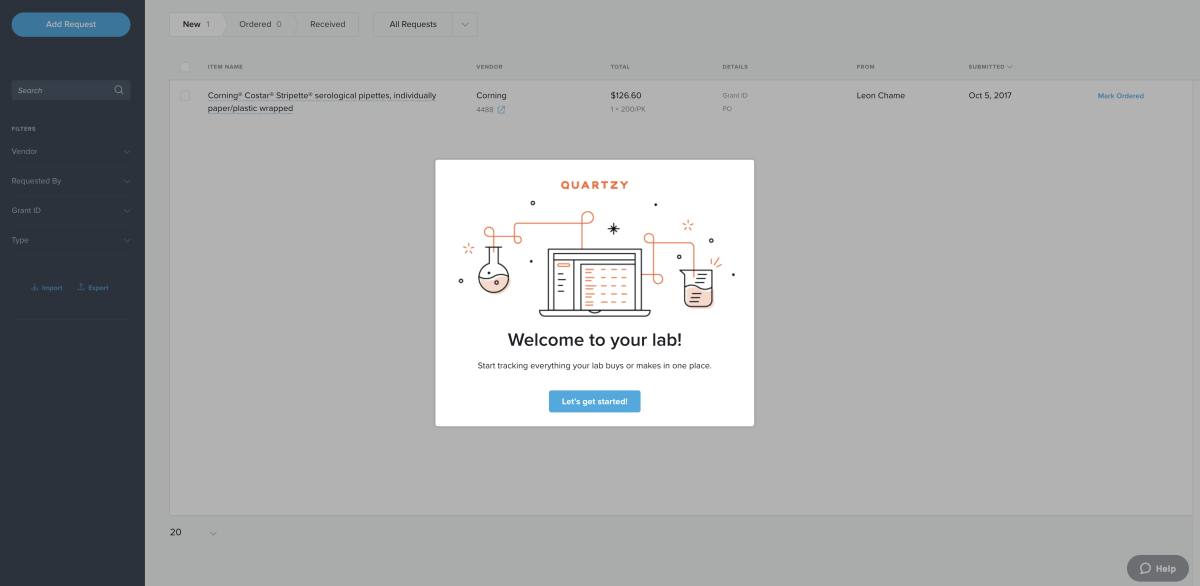Click the Vendor column header
This screenshot has width=1200, height=586.
tap(489, 67)
